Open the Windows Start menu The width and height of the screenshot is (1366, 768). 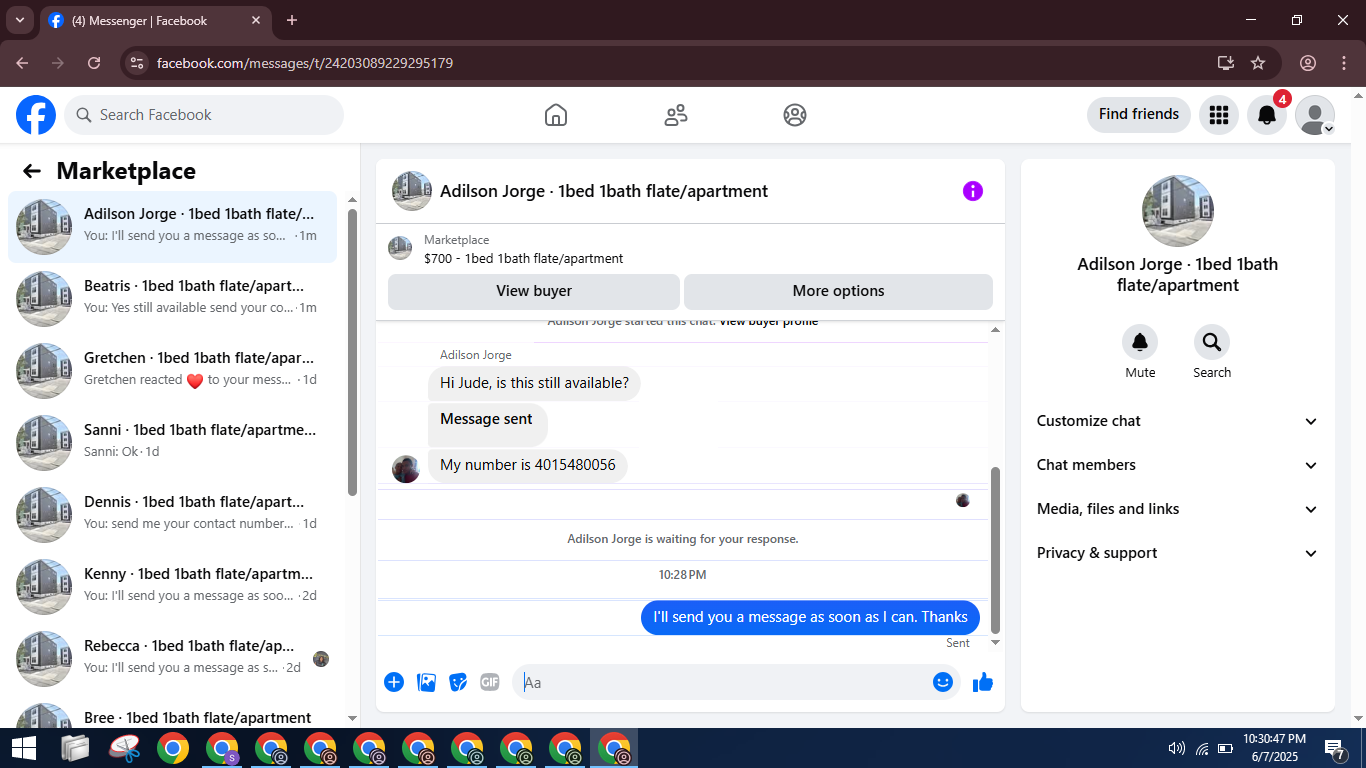[23, 748]
